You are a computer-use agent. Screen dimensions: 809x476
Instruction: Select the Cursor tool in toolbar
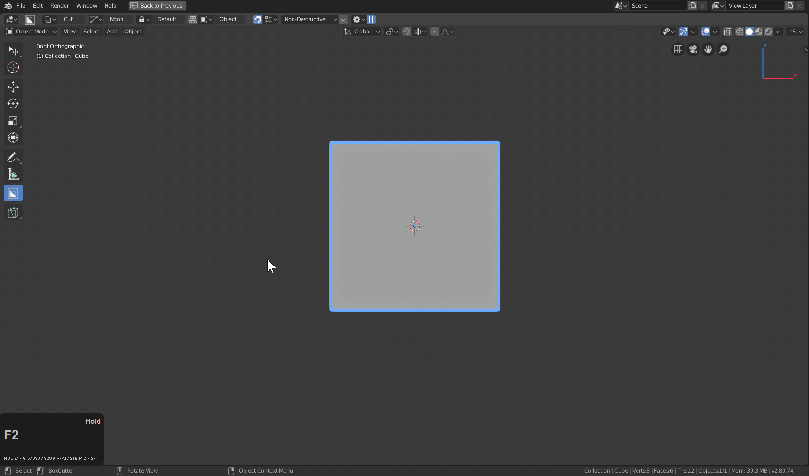click(13, 68)
